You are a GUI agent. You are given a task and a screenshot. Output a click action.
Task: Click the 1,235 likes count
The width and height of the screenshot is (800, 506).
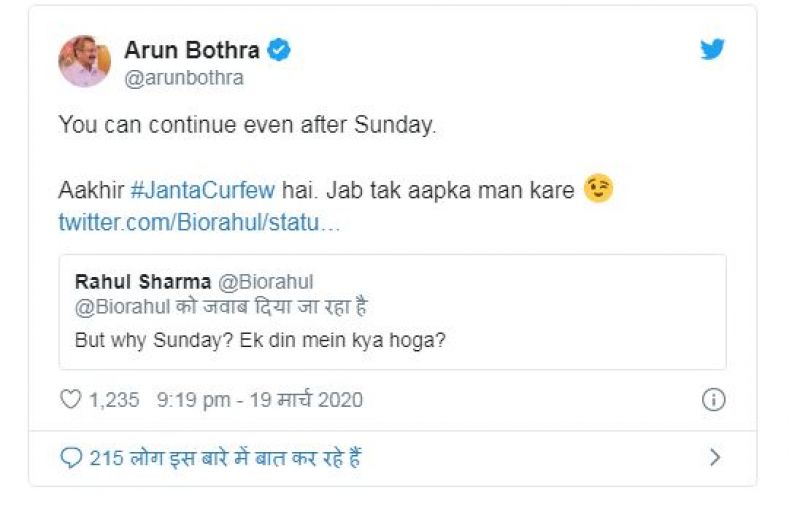pos(113,400)
